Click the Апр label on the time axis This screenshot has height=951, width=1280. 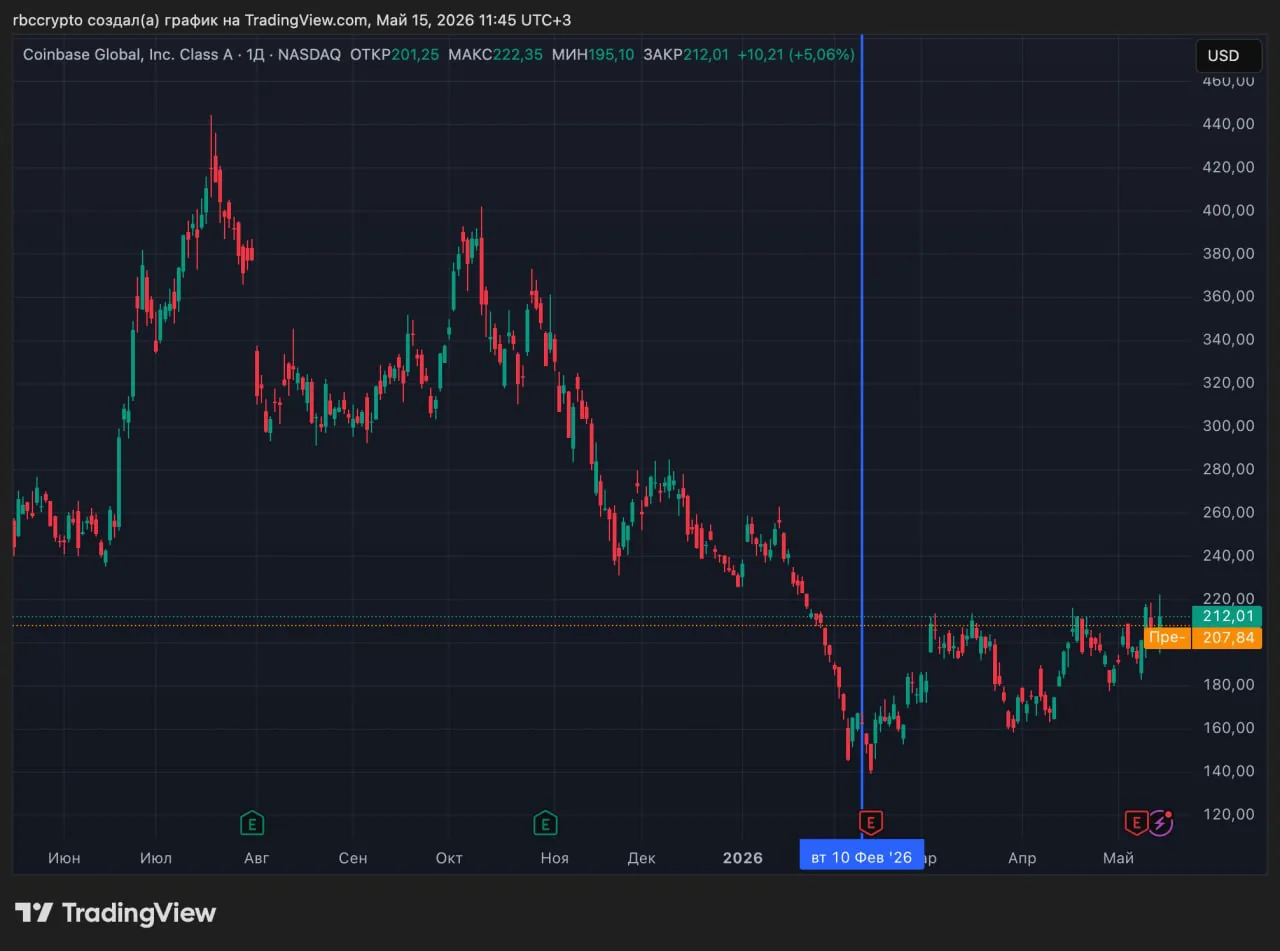[x=1022, y=858]
